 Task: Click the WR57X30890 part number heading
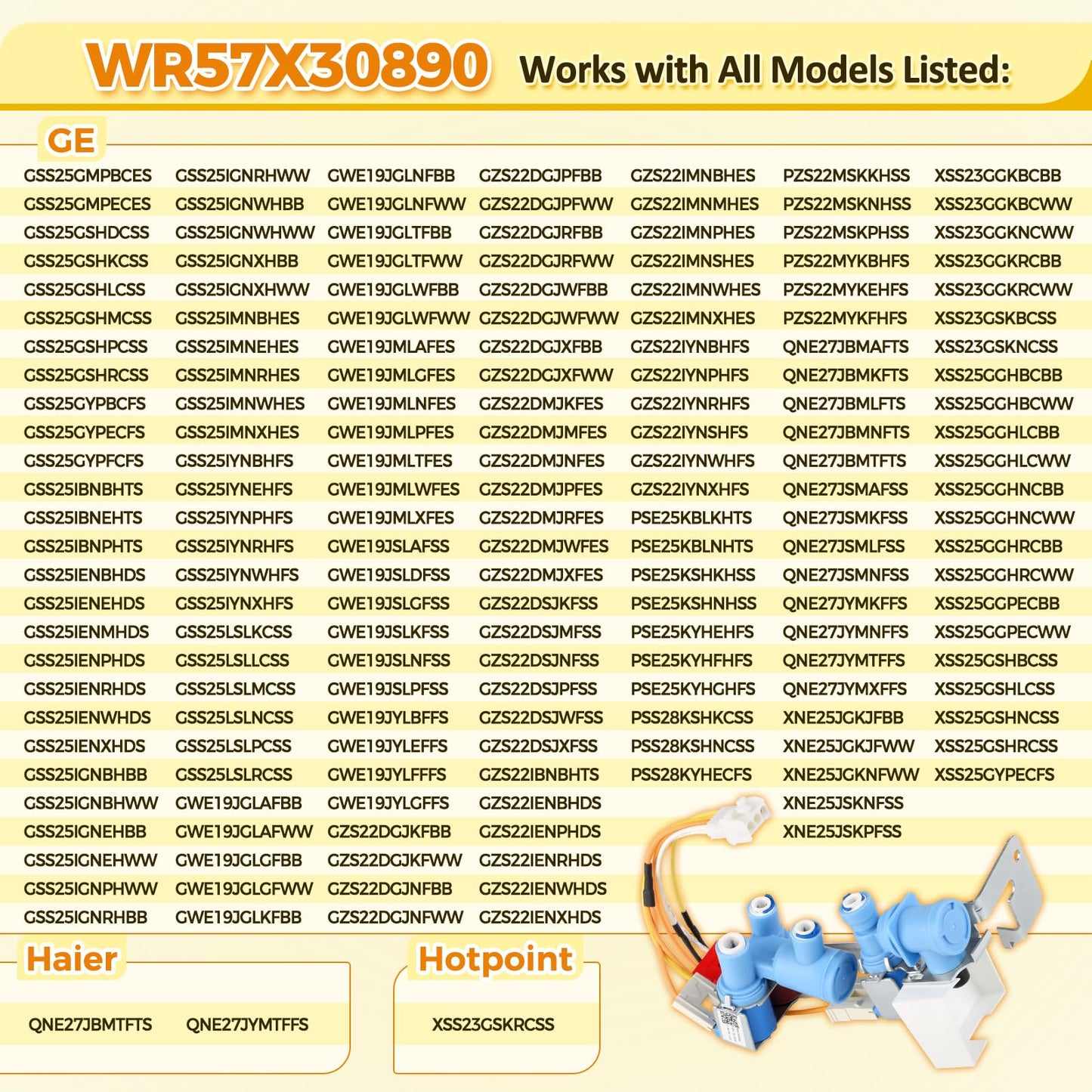pyautogui.click(x=288, y=65)
